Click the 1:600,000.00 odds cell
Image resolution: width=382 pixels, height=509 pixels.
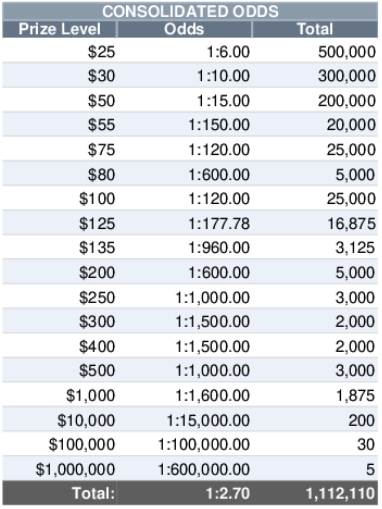click(184, 468)
